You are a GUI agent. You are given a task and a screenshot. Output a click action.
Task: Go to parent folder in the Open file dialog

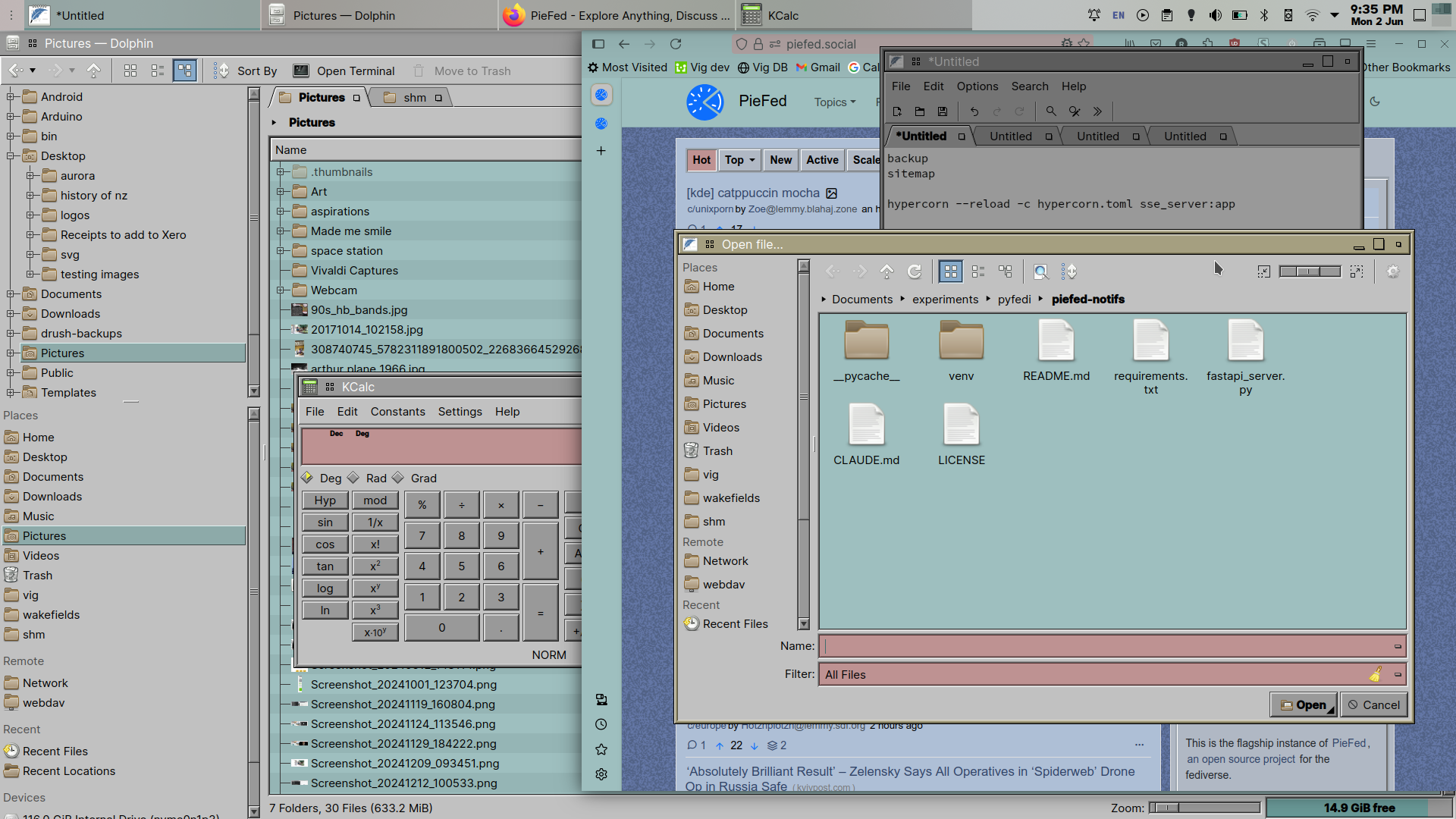(887, 271)
